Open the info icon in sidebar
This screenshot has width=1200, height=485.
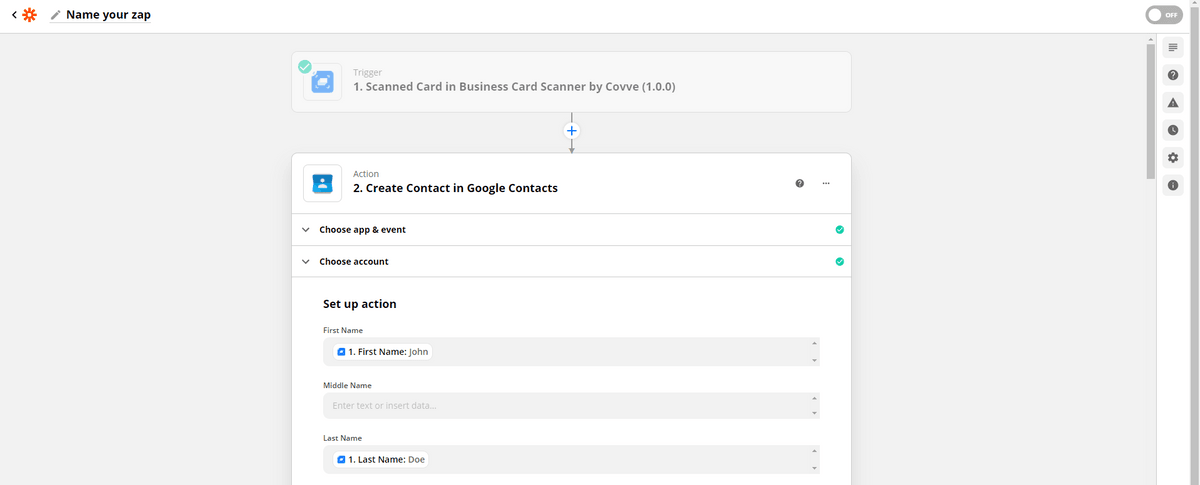(x=1173, y=185)
